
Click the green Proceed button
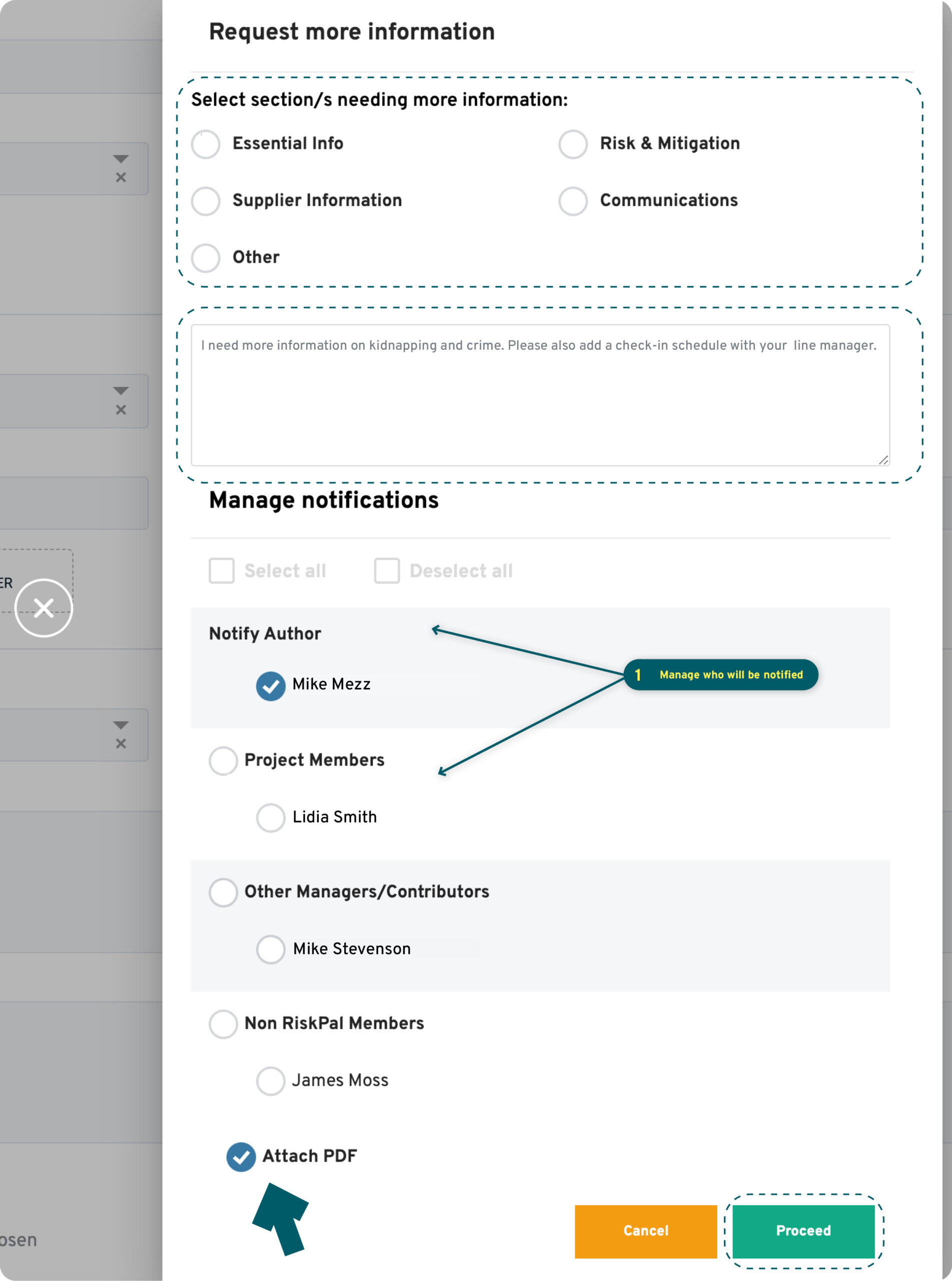click(803, 1231)
